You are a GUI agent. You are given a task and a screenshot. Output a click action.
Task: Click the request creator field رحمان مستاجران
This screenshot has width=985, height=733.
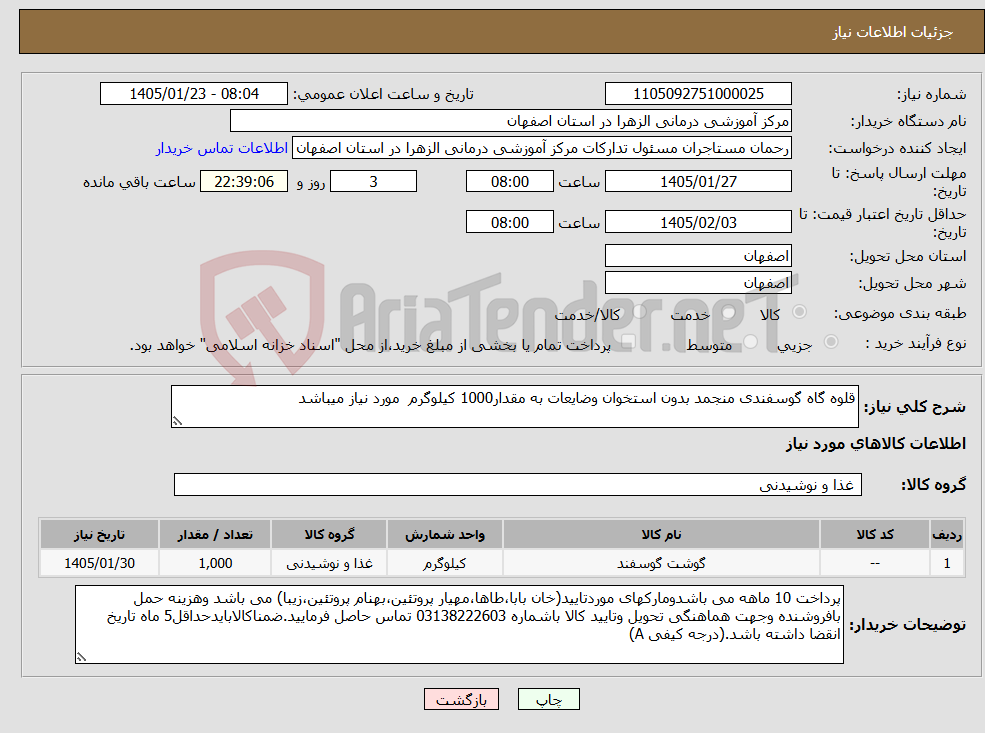coord(541,148)
